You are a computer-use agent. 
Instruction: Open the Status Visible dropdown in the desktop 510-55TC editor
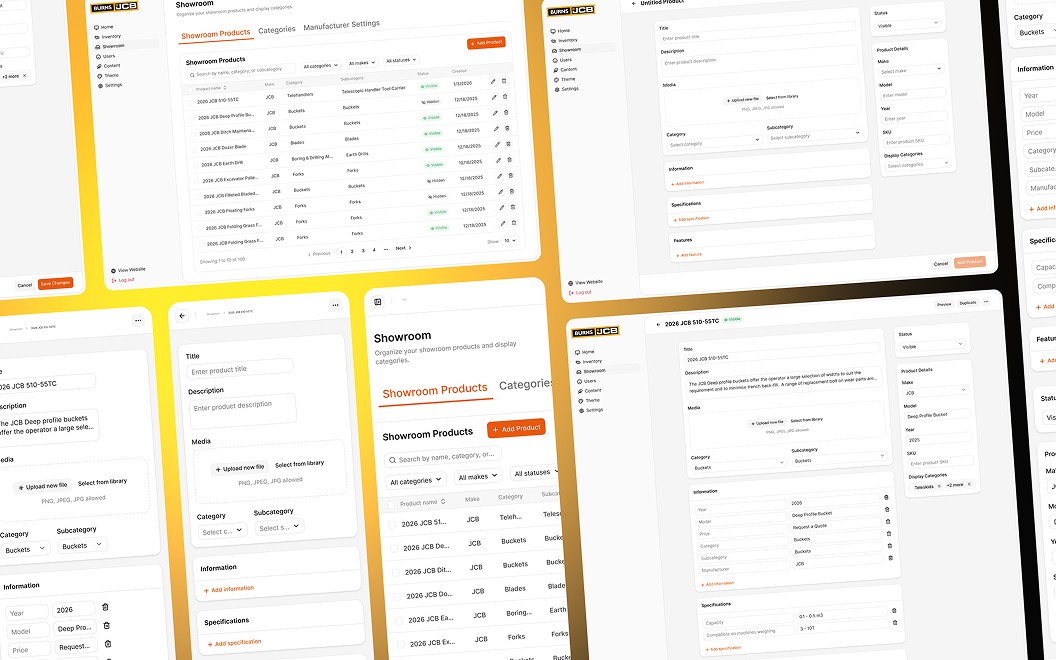pyautogui.click(x=933, y=346)
